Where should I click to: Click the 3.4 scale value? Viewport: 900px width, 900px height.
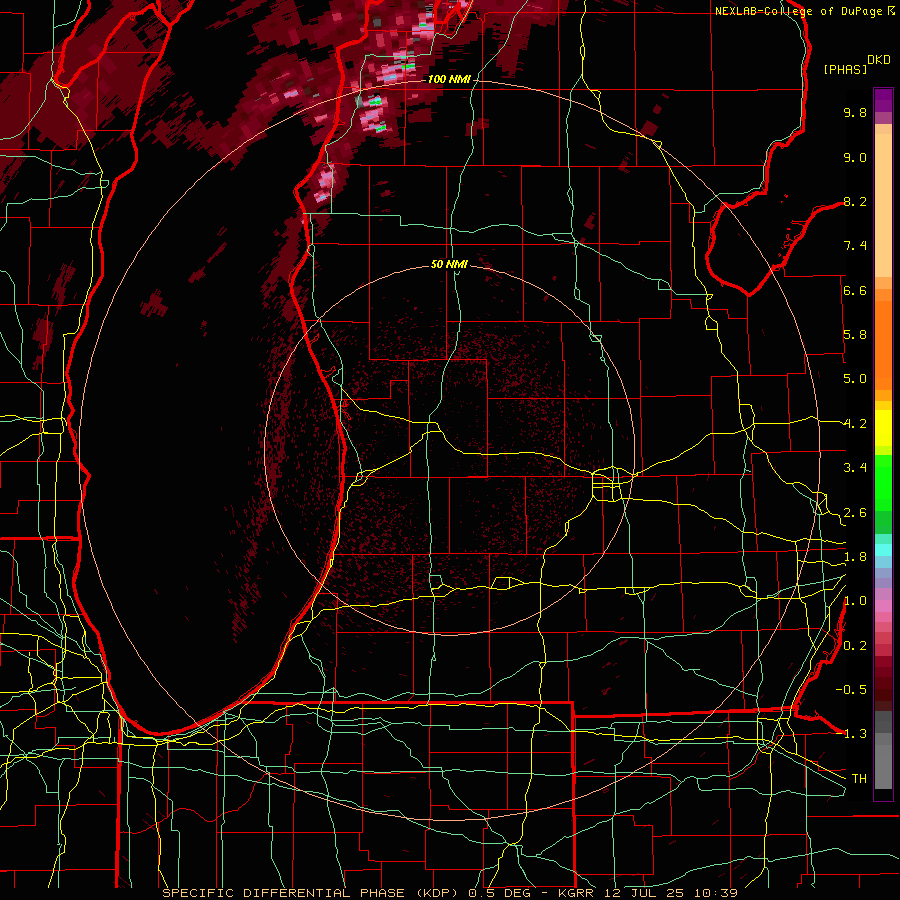tap(855, 468)
